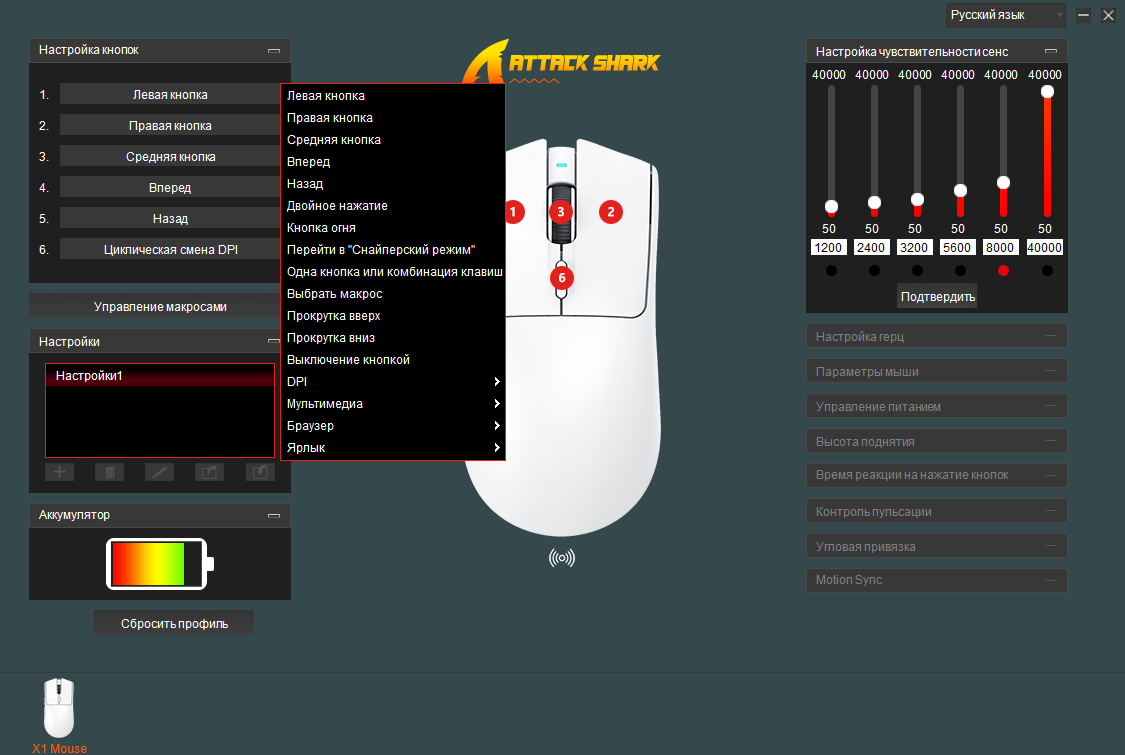
Task: Import profile with incoming arrow icon
Action: click(x=260, y=472)
